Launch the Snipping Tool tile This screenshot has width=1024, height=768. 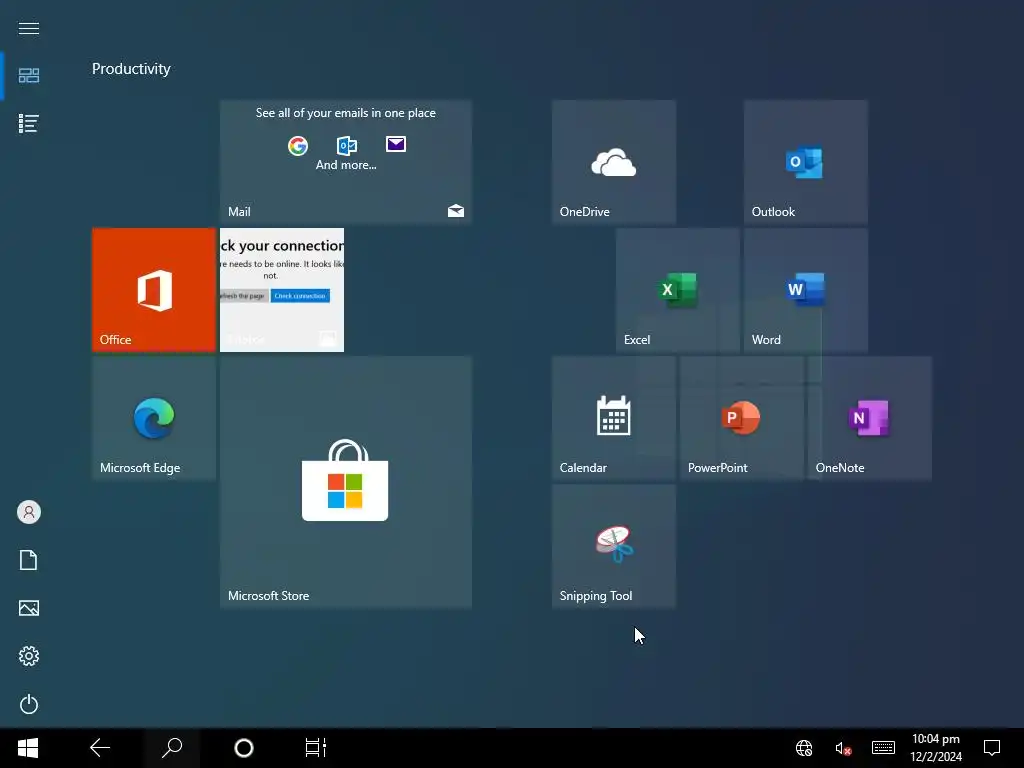(613, 545)
